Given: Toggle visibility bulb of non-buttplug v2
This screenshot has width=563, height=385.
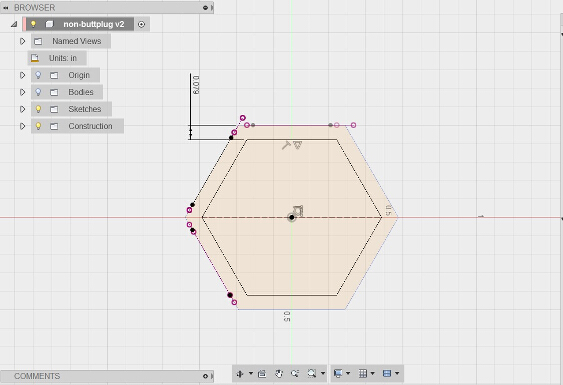Looking at the screenshot, I should tap(33, 24).
